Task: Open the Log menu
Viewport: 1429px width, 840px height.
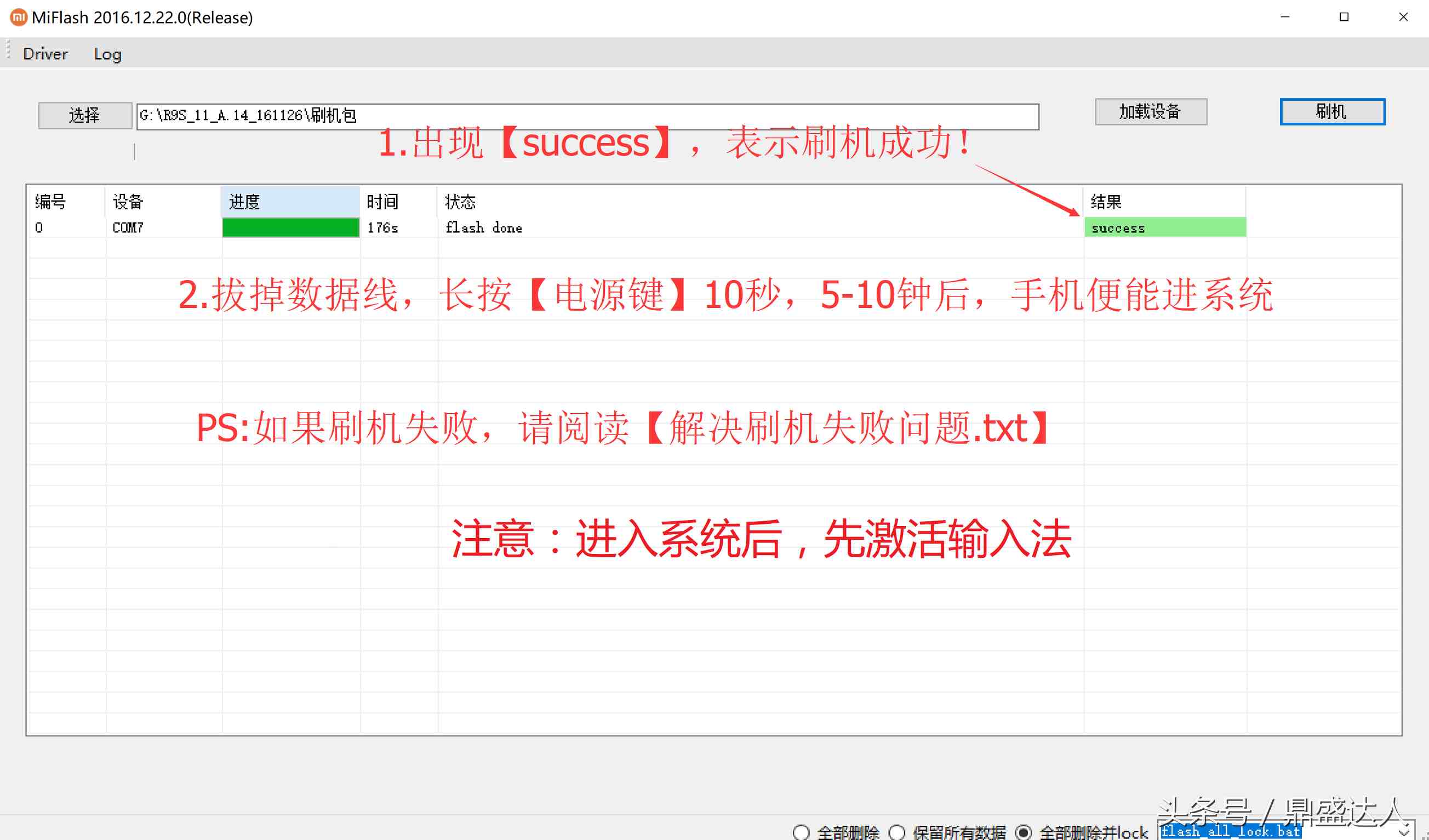Action: pos(108,54)
